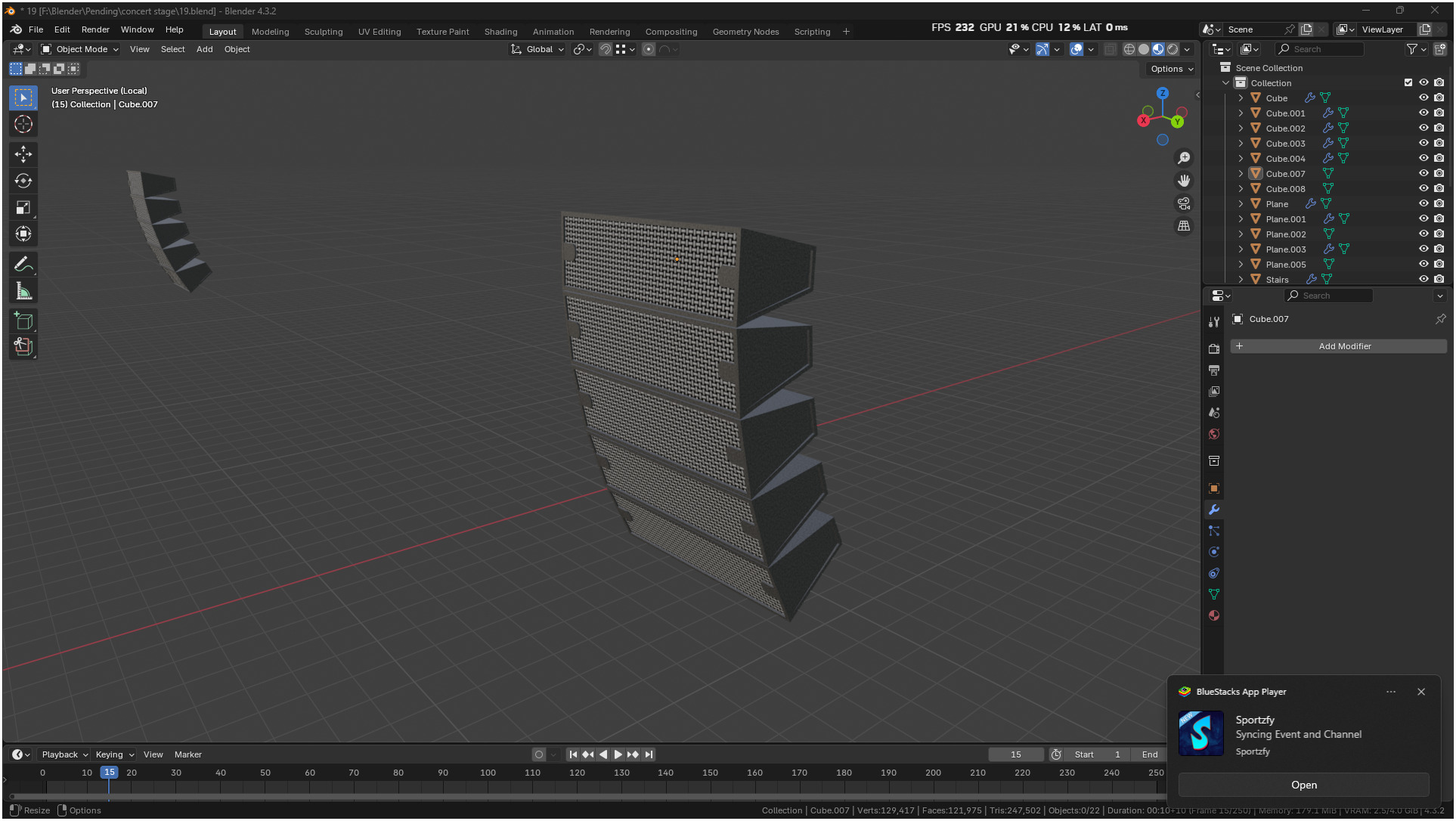1456x821 pixels.
Task: Click frame 100 on the timeline
Action: point(488,773)
